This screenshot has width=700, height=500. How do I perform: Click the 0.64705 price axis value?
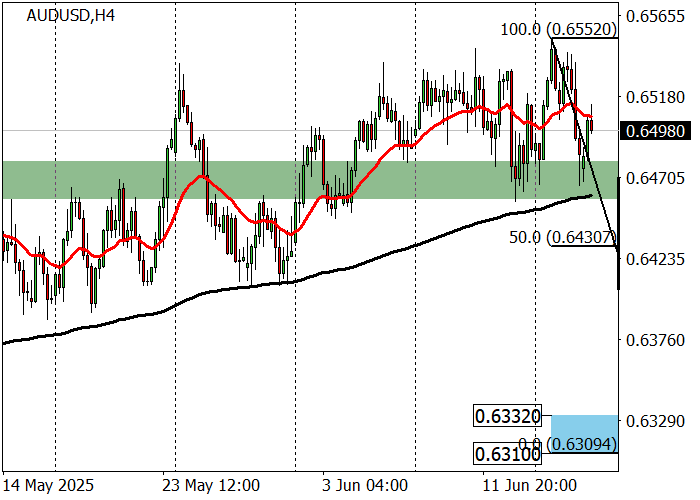(x=655, y=179)
